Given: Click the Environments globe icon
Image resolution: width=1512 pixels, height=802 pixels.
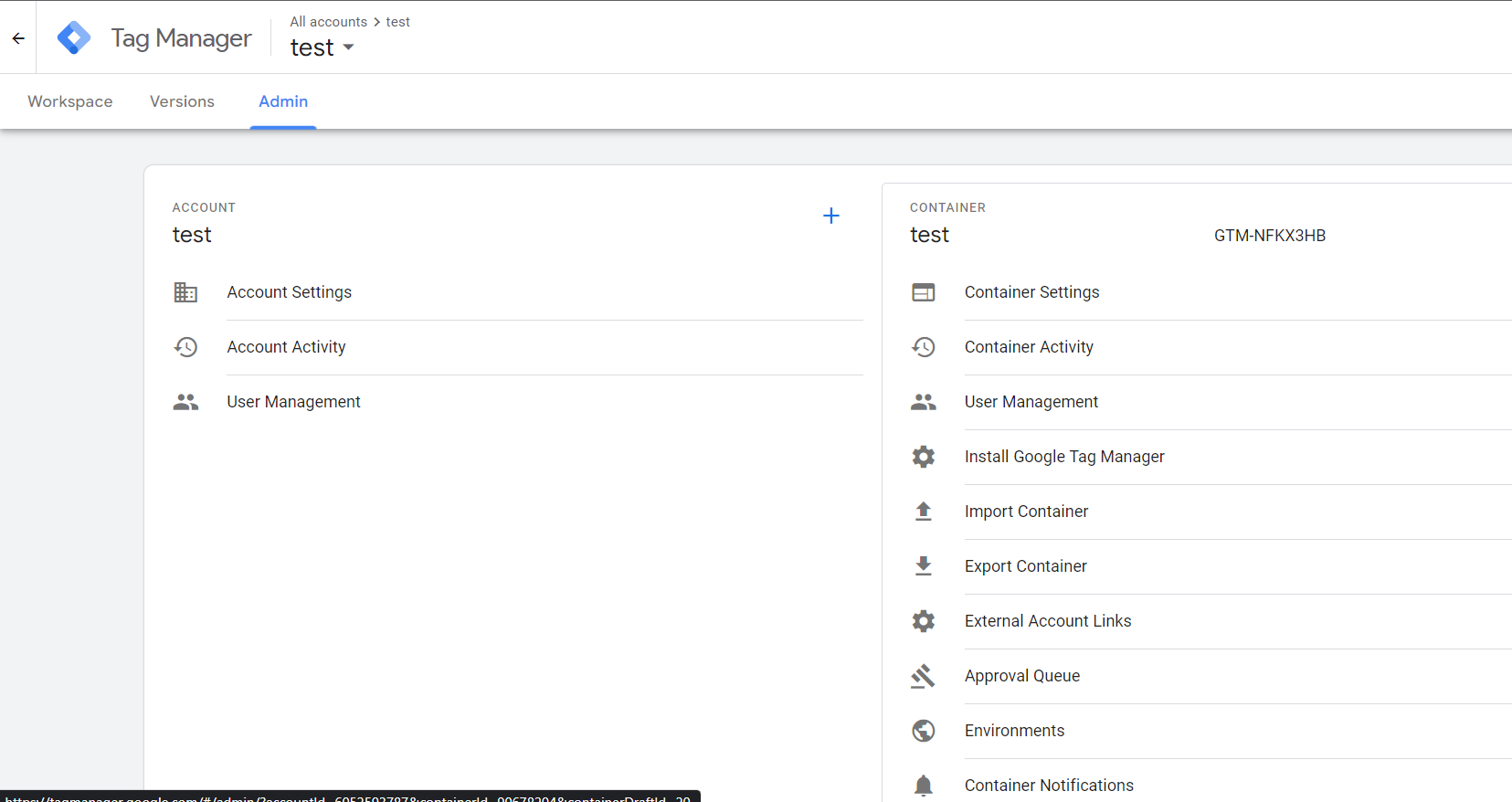Looking at the screenshot, I should tap(924, 731).
